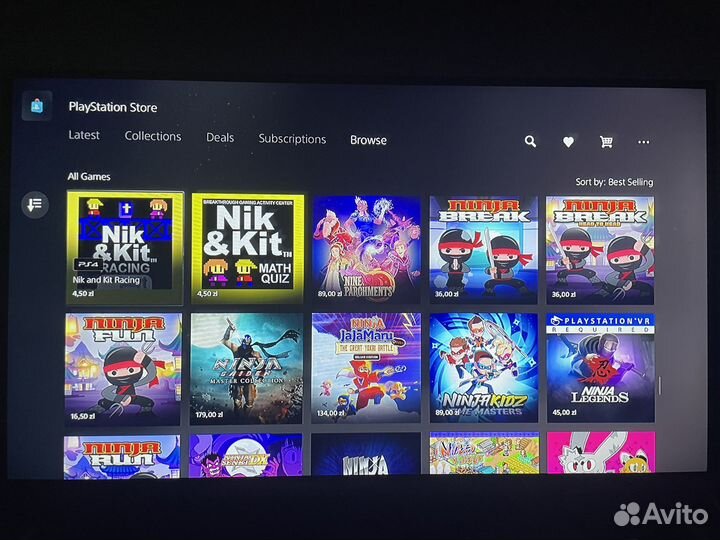Screen dimensions: 720x540
Task: Open the purple demon face game tile
Action: [246, 455]
